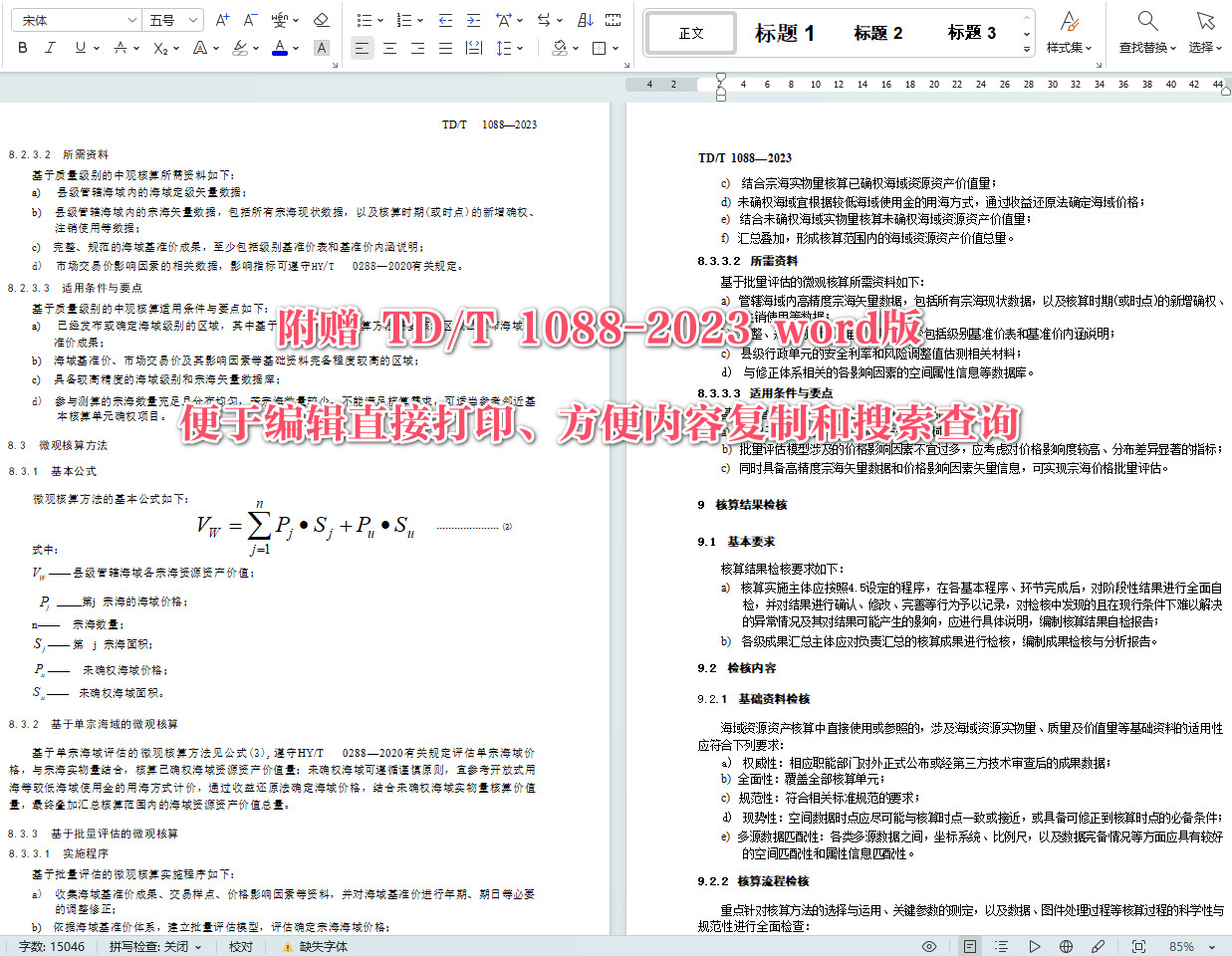Viewport: 1232px width, 956px height.
Task: Toggle the highlighted page view mode
Action: 969,945
